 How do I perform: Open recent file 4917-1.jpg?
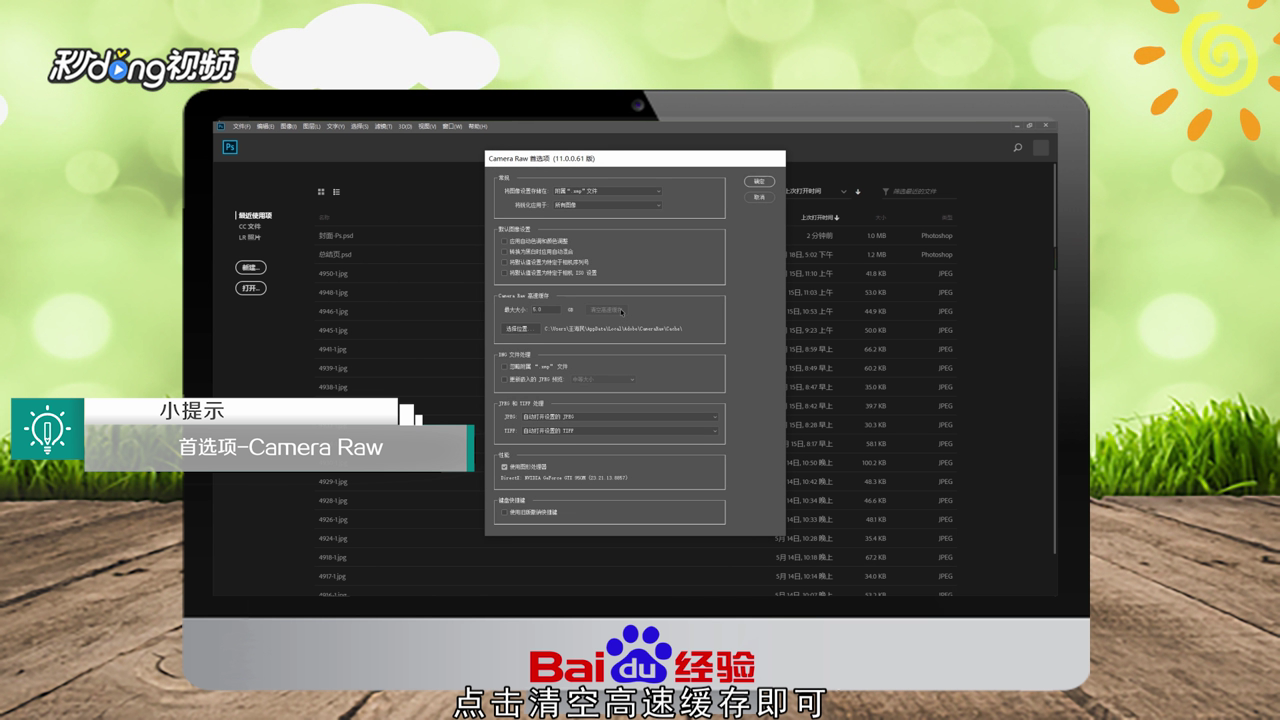[x=333, y=577]
